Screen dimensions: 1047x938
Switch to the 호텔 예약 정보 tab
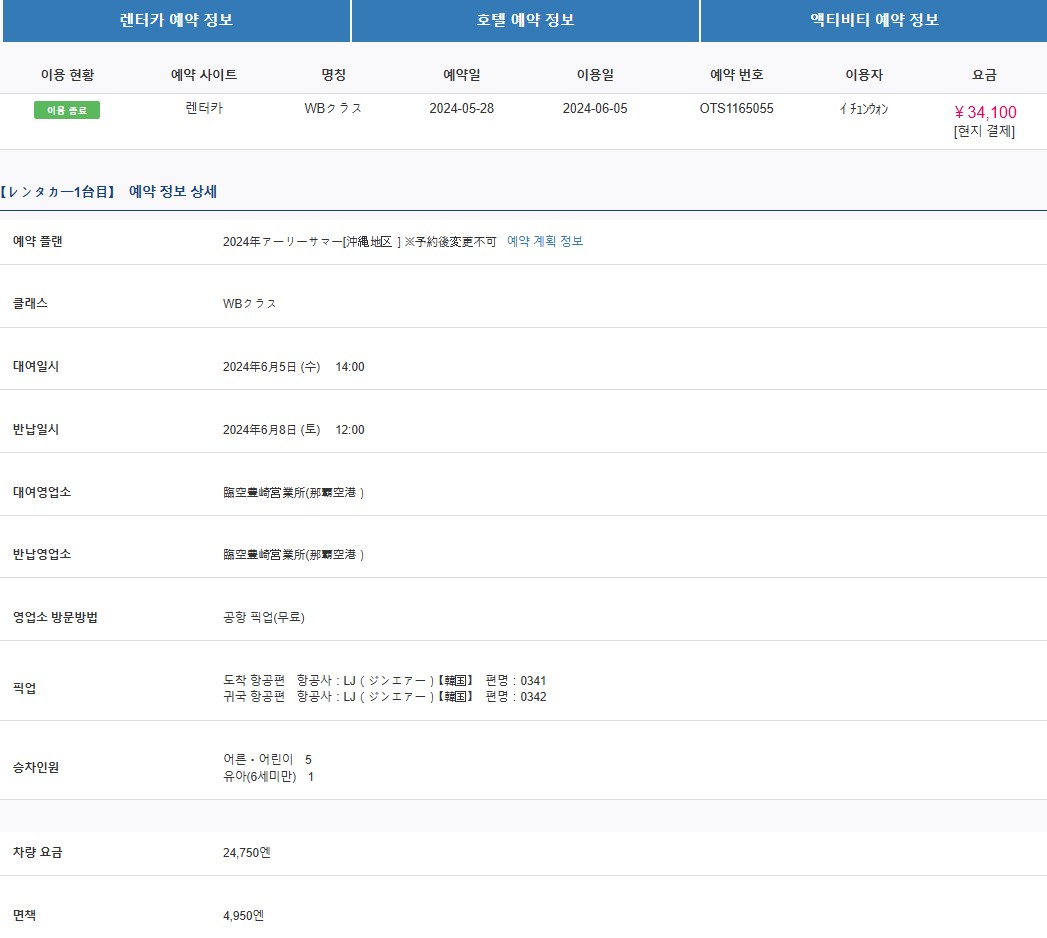click(x=524, y=21)
